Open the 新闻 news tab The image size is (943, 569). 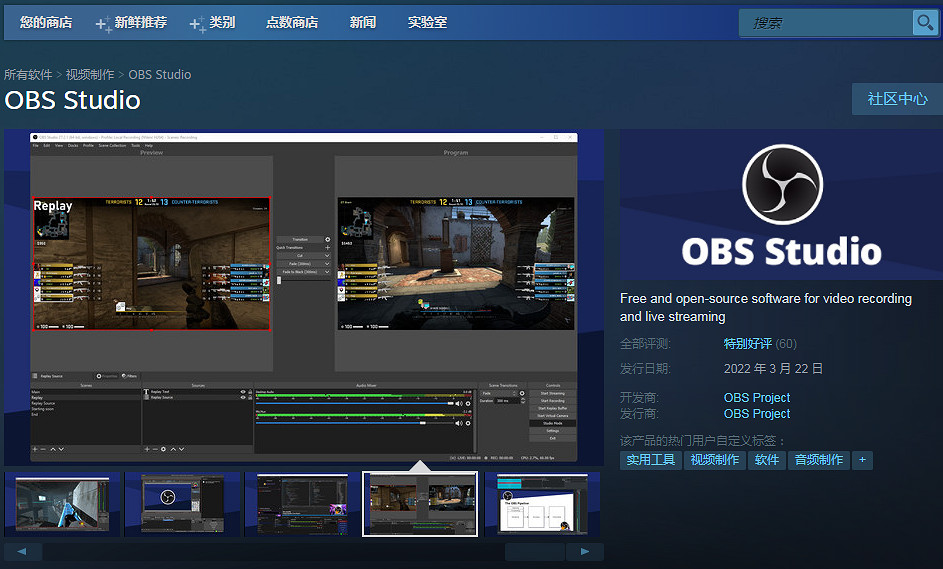363,22
